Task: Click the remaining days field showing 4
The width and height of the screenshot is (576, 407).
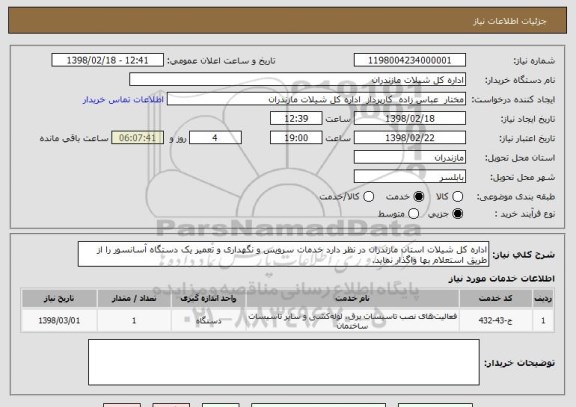Action: [x=215, y=138]
